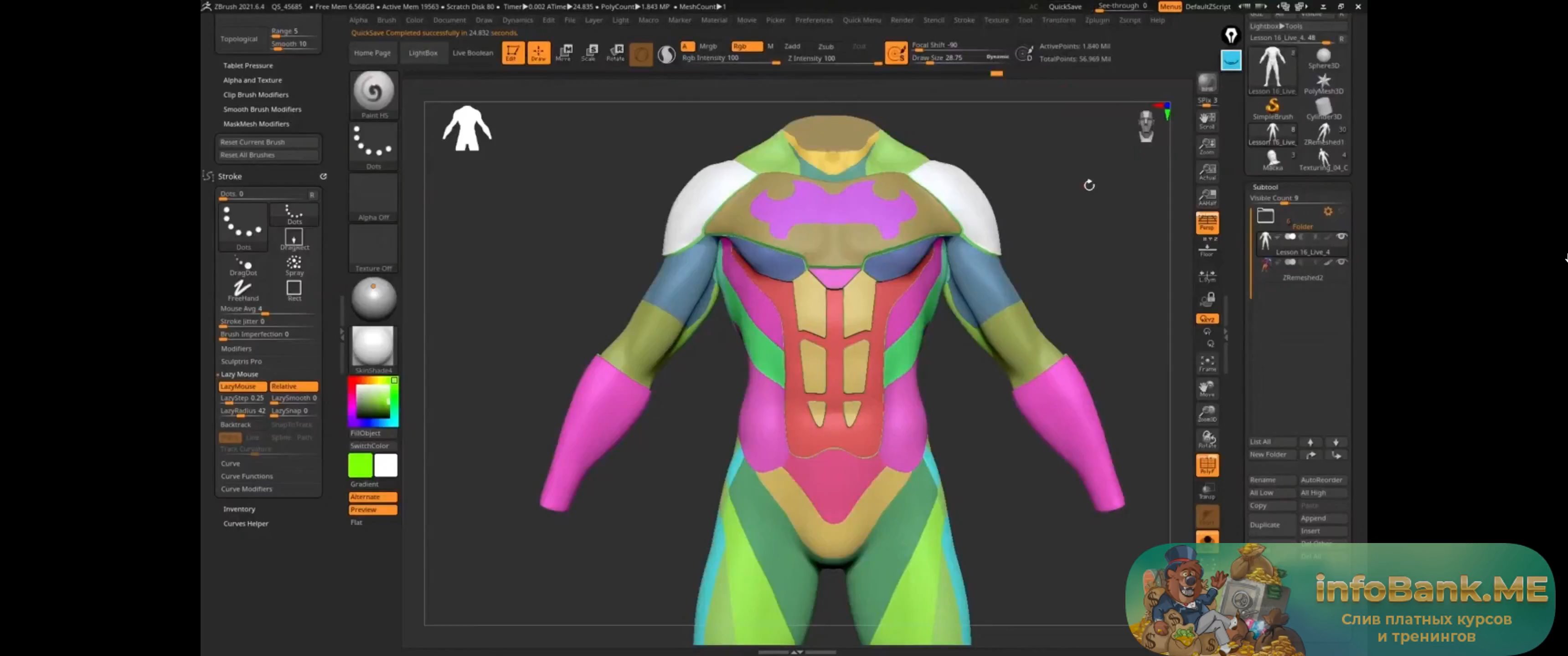Collapse the Lazy Mouse section
The height and width of the screenshot is (656, 1568).
(x=239, y=374)
